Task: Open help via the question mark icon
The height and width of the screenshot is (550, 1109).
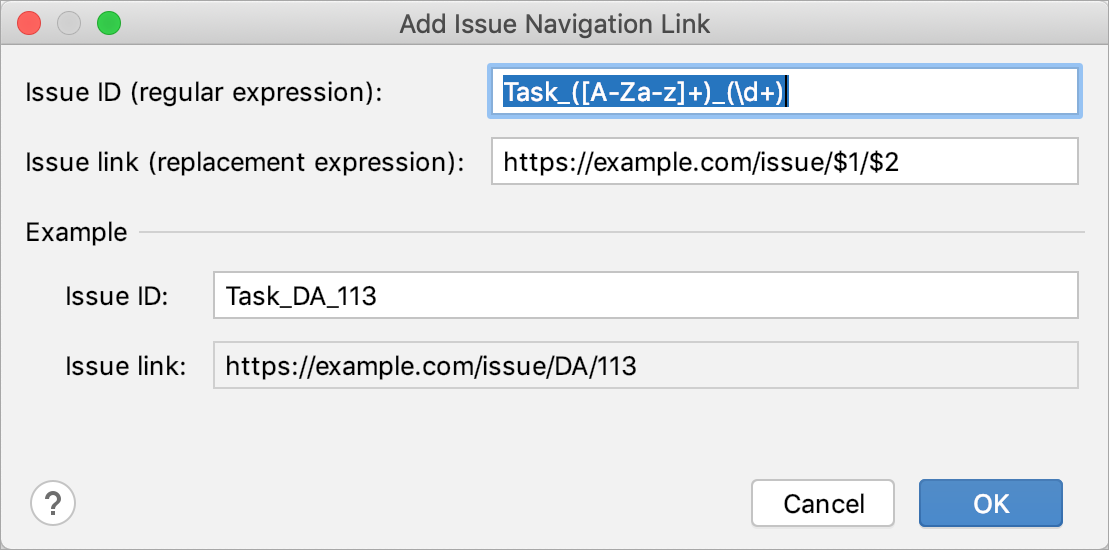Action: click(x=53, y=503)
